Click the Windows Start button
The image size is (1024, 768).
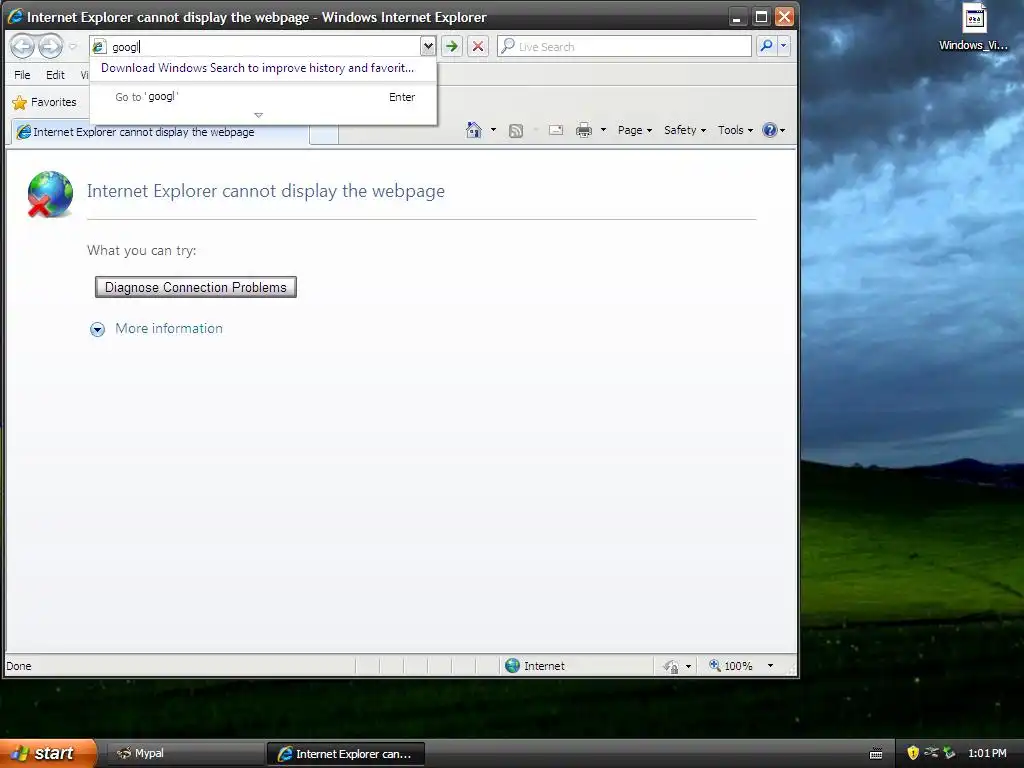point(47,753)
